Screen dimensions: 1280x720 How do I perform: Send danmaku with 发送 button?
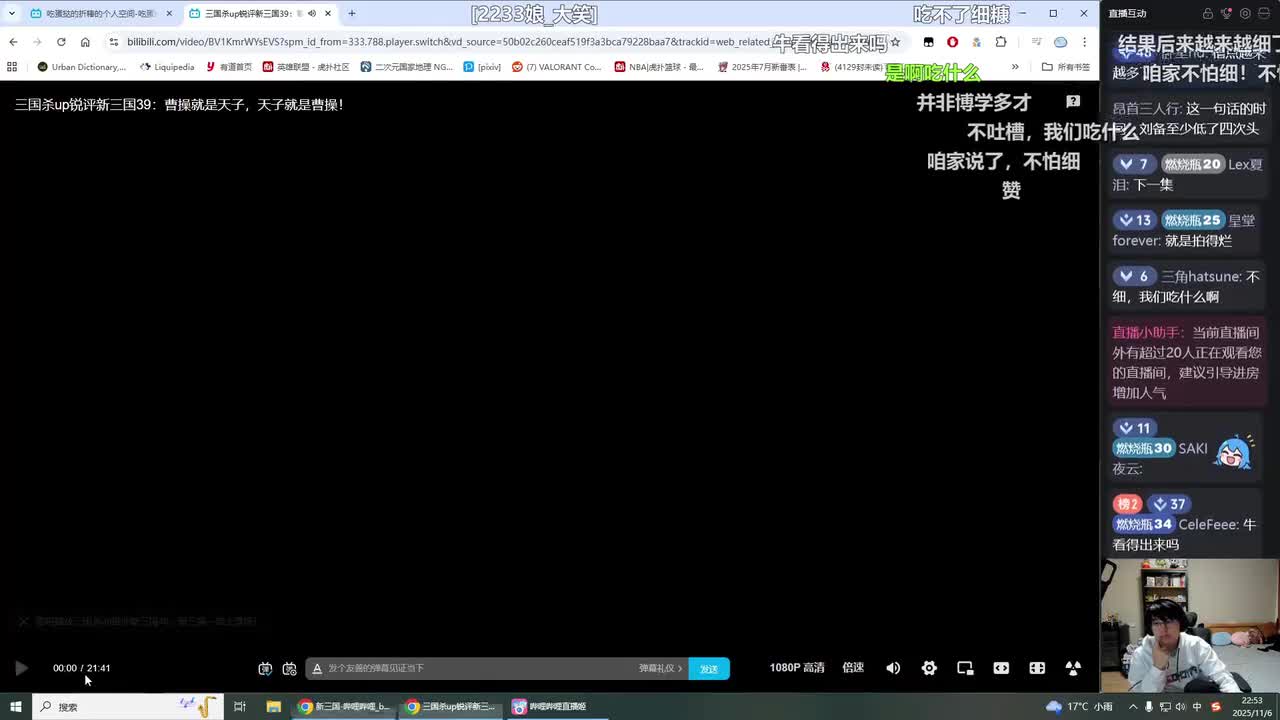pyautogui.click(x=709, y=668)
